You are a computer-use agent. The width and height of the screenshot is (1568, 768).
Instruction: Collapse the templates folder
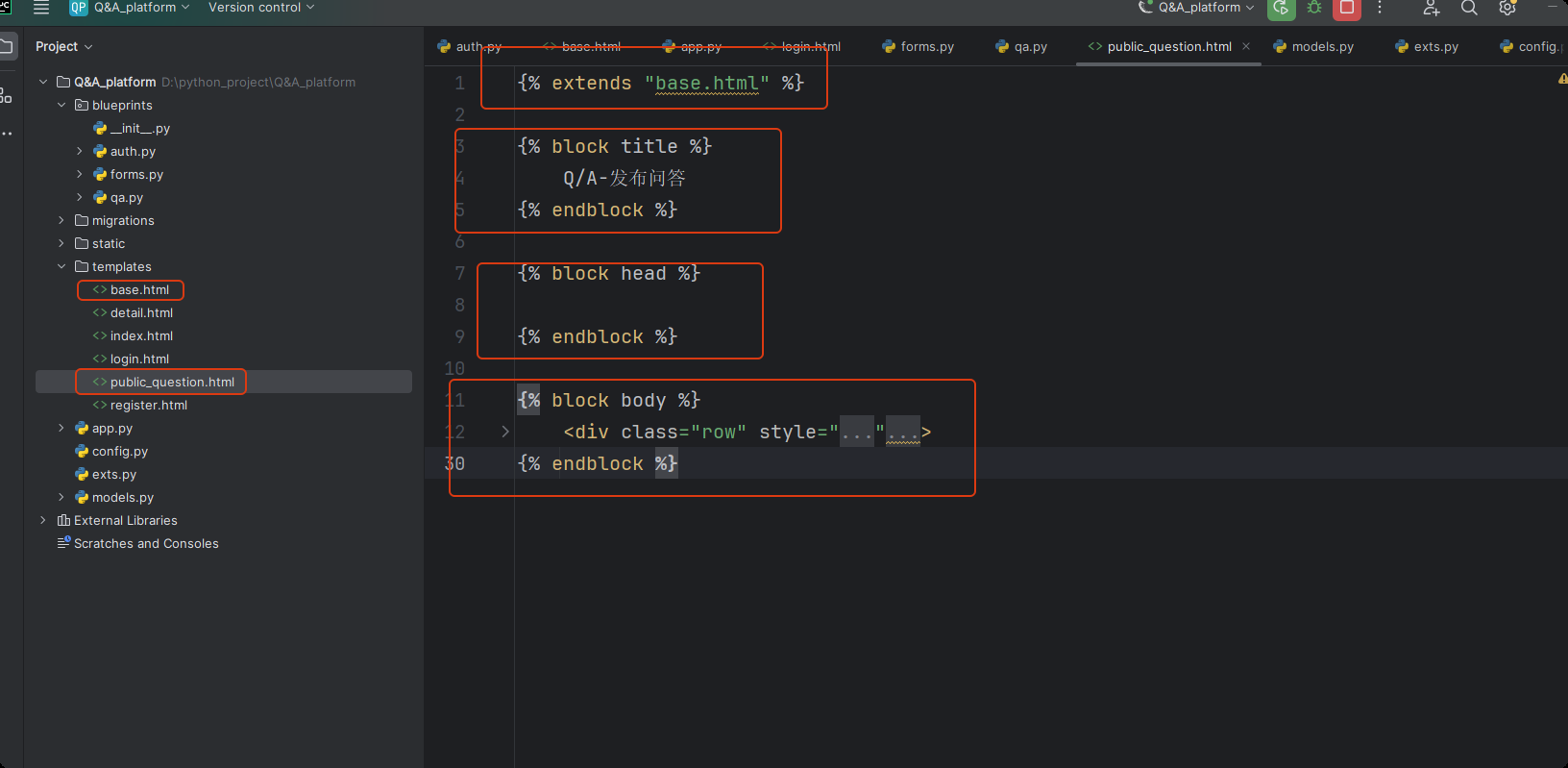coord(61,266)
